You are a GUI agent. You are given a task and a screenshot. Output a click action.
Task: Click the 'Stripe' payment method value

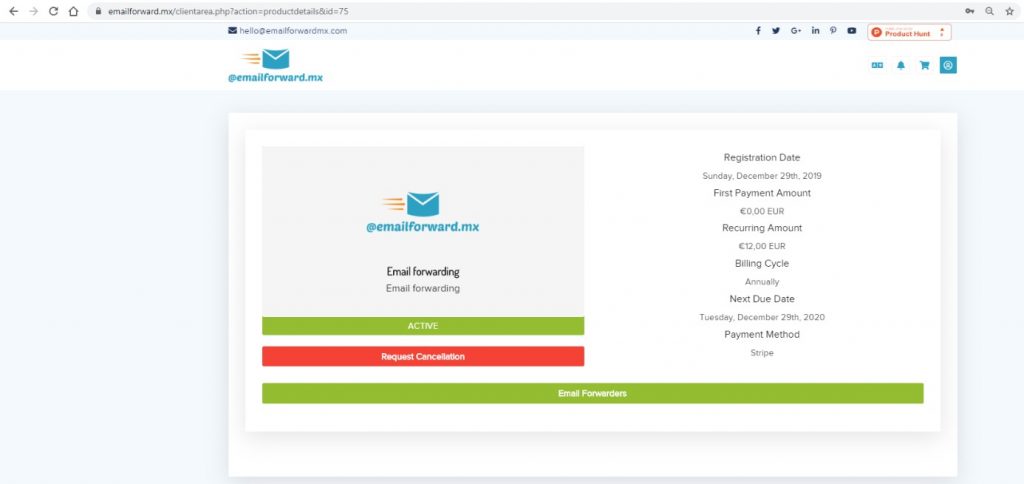coord(761,353)
